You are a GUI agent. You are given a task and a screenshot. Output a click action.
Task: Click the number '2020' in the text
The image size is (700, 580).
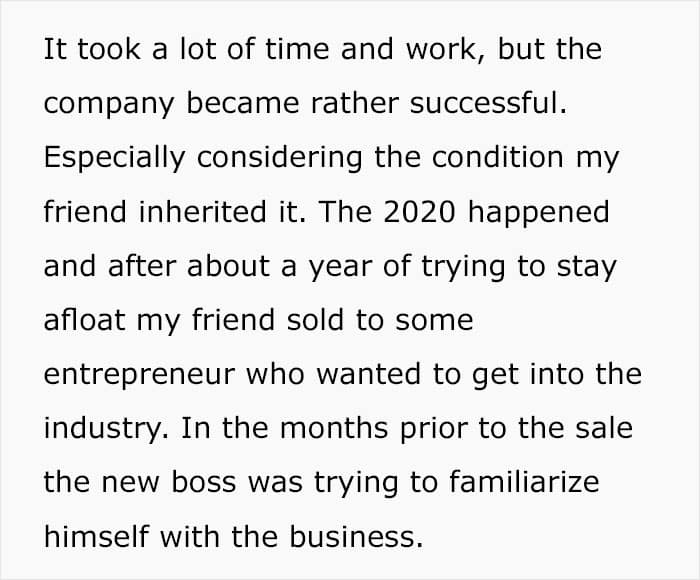point(419,212)
